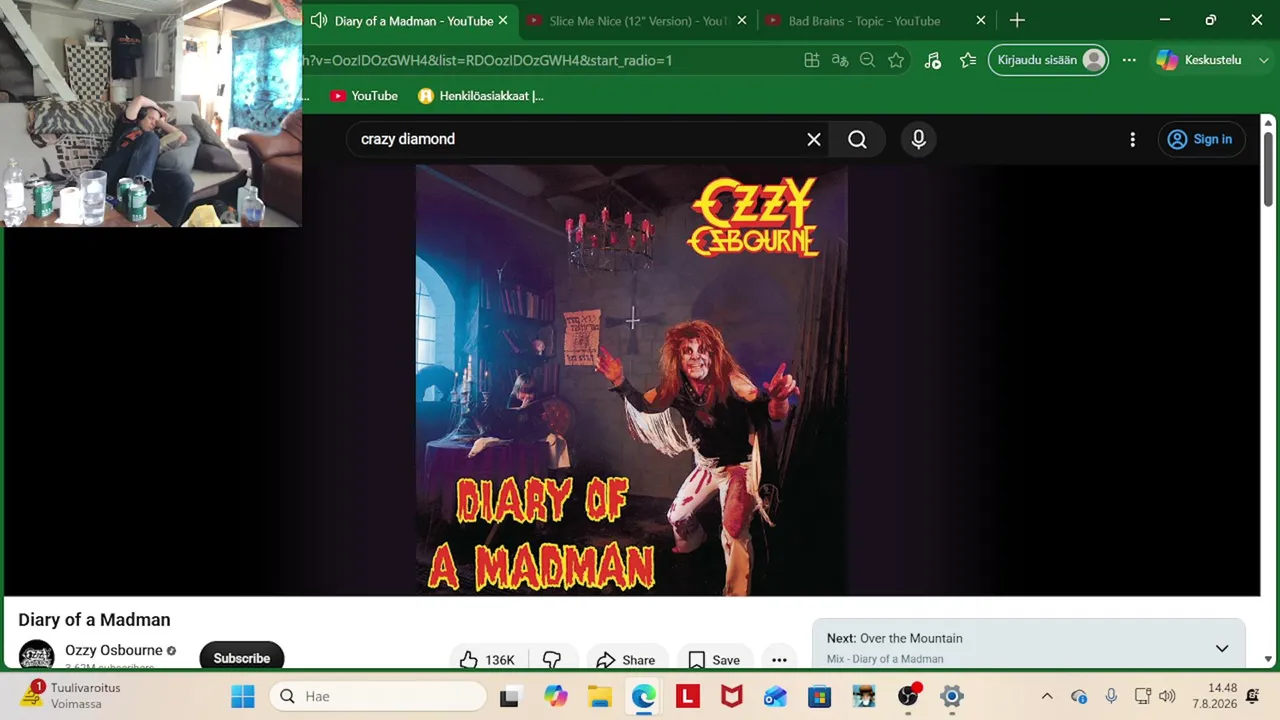1280x720 pixels.
Task: Open the Ozzy Osbourne channel link
Action: tap(114, 650)
